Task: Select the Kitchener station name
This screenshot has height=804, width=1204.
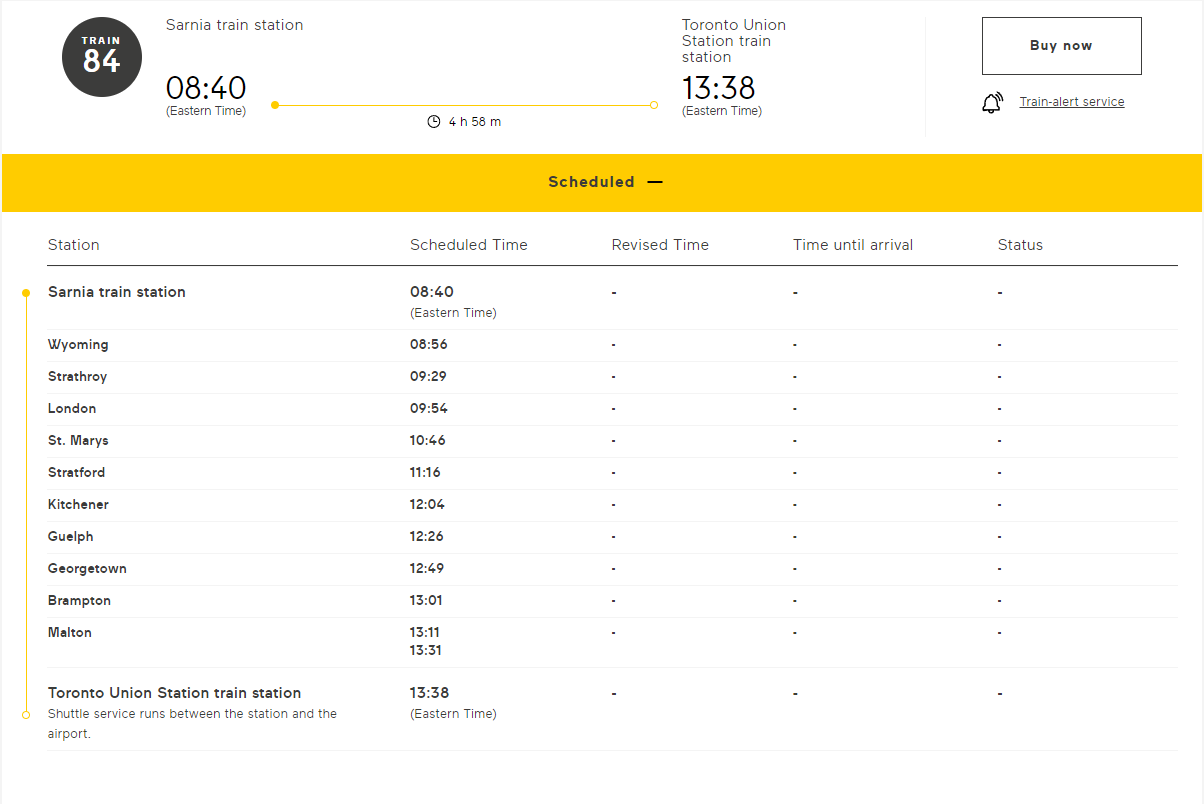Action: click(78, 505)
